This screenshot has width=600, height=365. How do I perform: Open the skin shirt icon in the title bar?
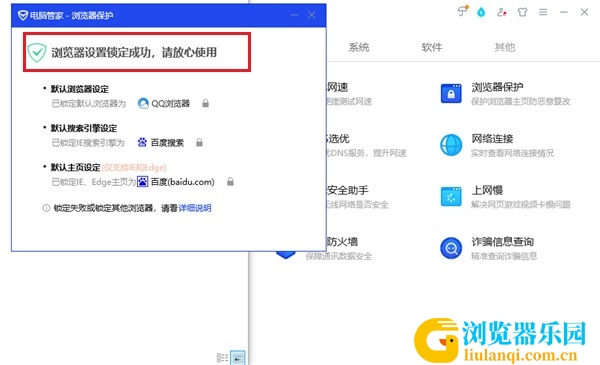522,12
